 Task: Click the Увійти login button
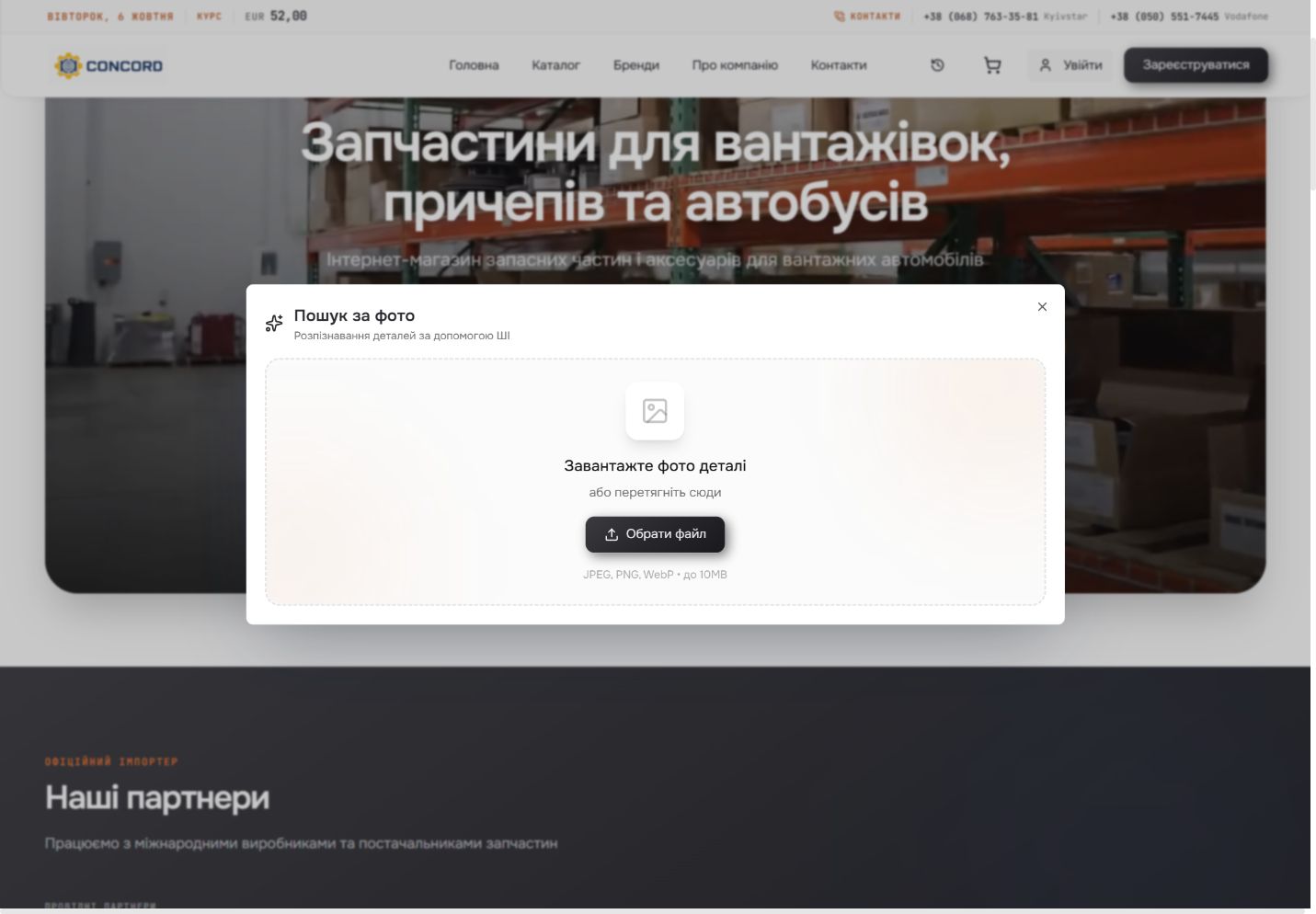[1070, 65]
